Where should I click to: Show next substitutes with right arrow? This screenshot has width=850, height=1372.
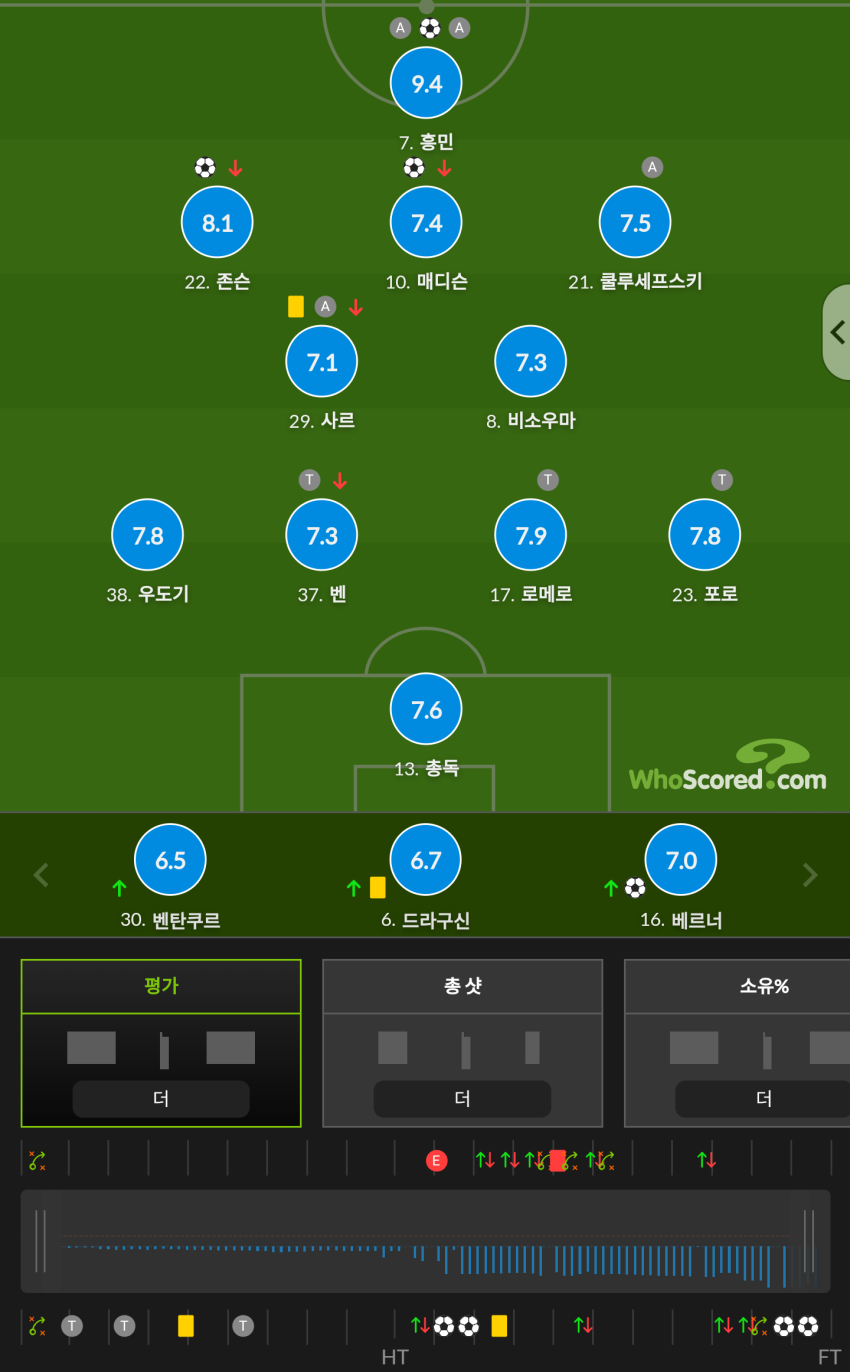(x=810, y=875)
